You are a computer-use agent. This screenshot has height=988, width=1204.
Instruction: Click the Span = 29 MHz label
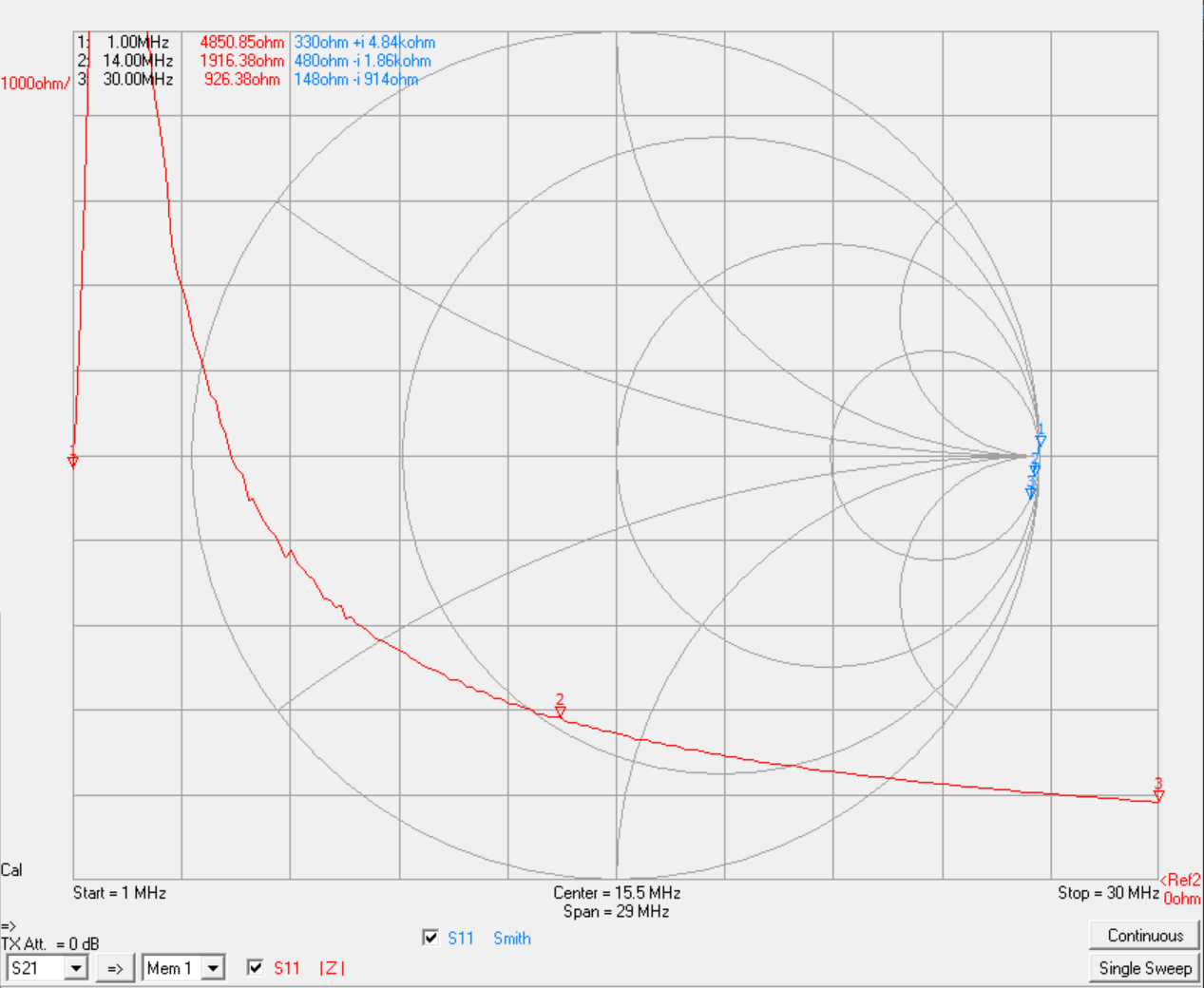pyautogui.click(x=617, y=912)
